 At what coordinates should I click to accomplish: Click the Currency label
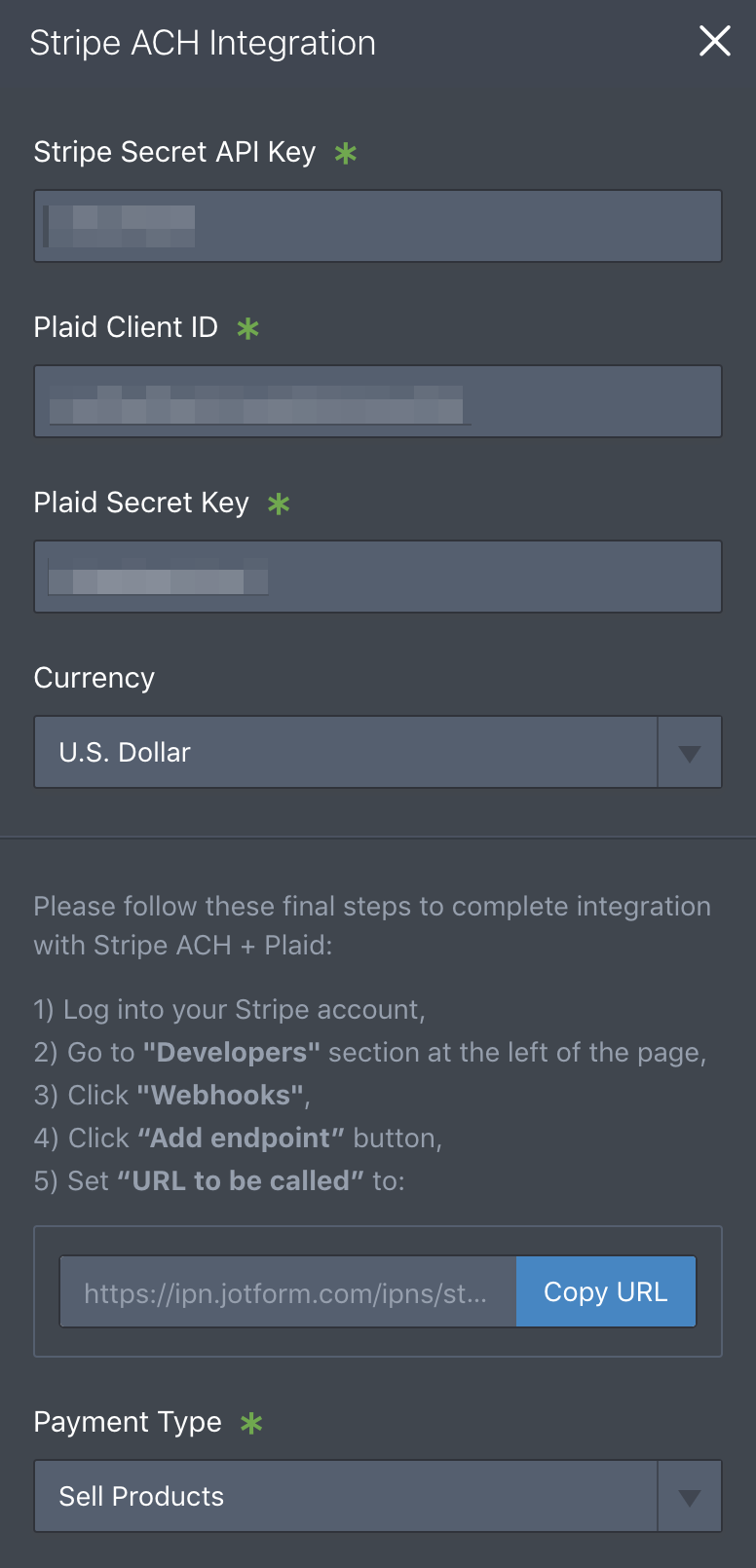click(94, 678)
